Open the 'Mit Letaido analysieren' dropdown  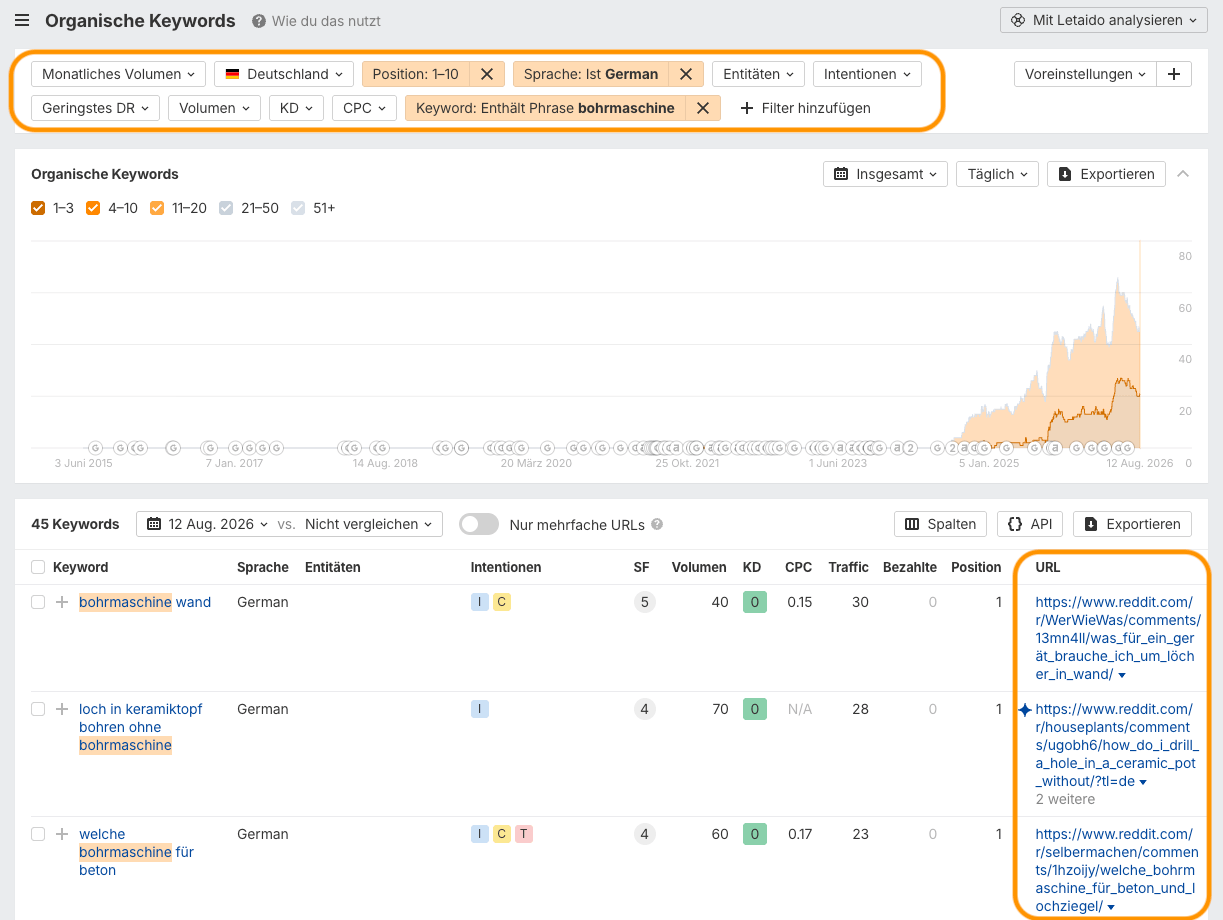pos(1103,20)
